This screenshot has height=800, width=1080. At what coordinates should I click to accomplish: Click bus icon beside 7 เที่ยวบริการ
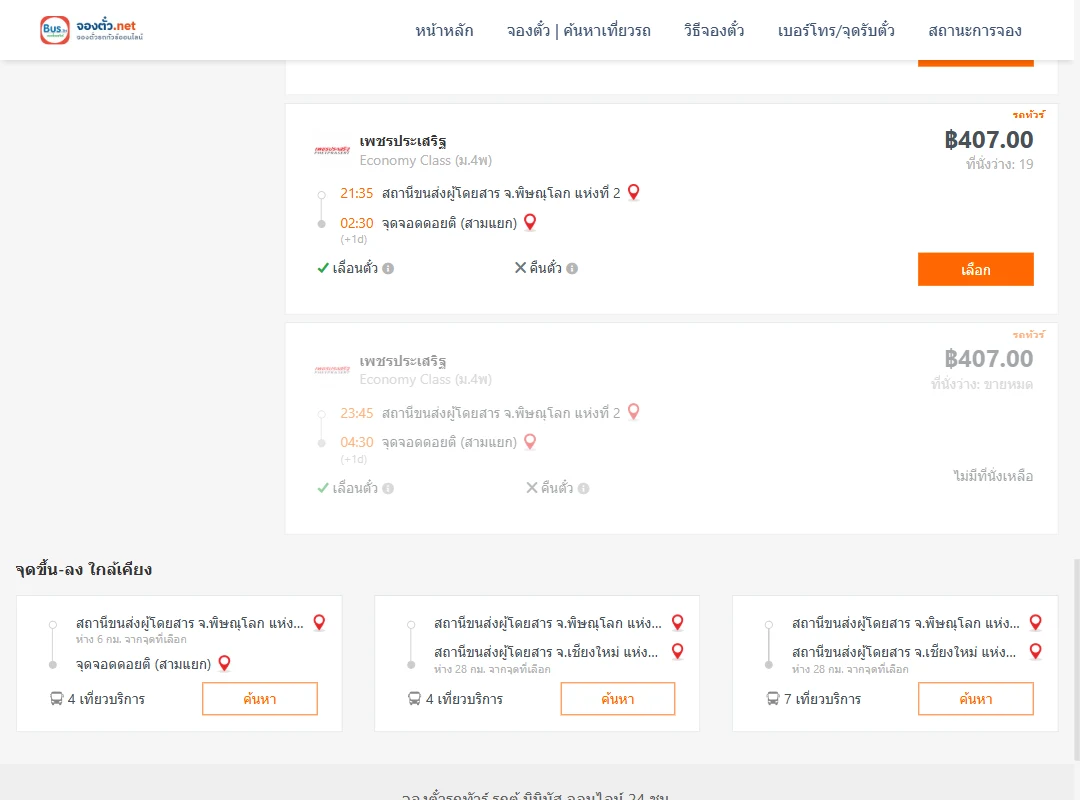(773, 699)
